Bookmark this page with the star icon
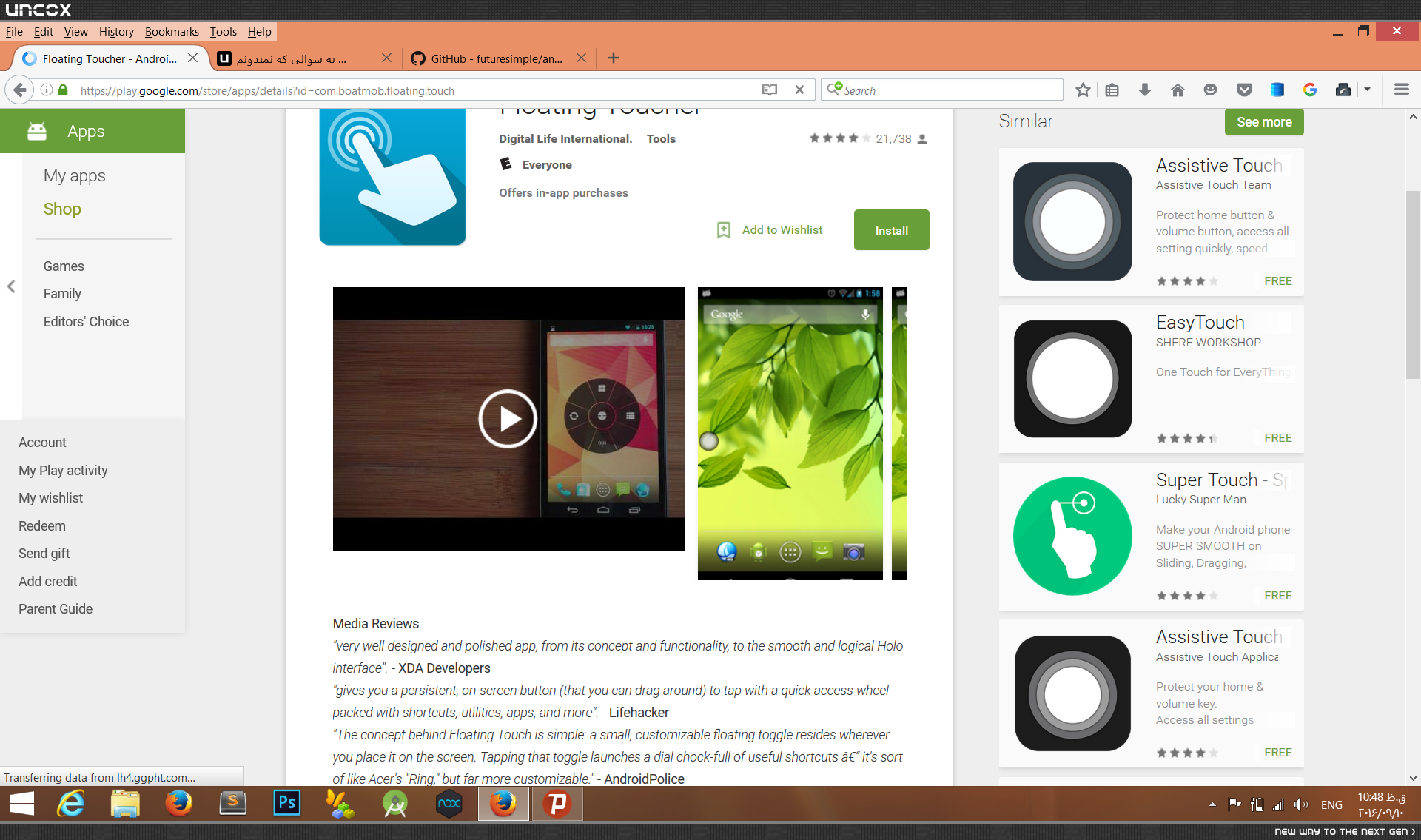Viewport: 1421px width, 840px height. point(1083,90)
